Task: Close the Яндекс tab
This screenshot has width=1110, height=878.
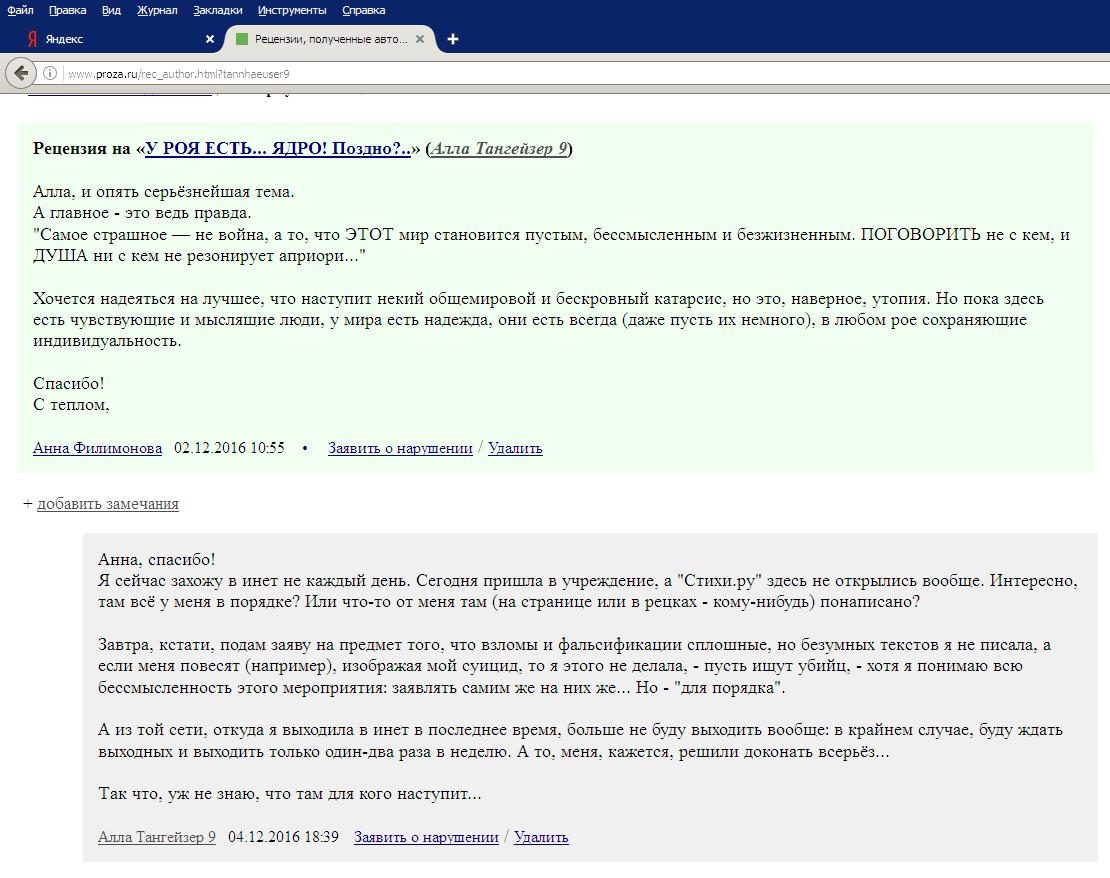Action: click(210, 39)
